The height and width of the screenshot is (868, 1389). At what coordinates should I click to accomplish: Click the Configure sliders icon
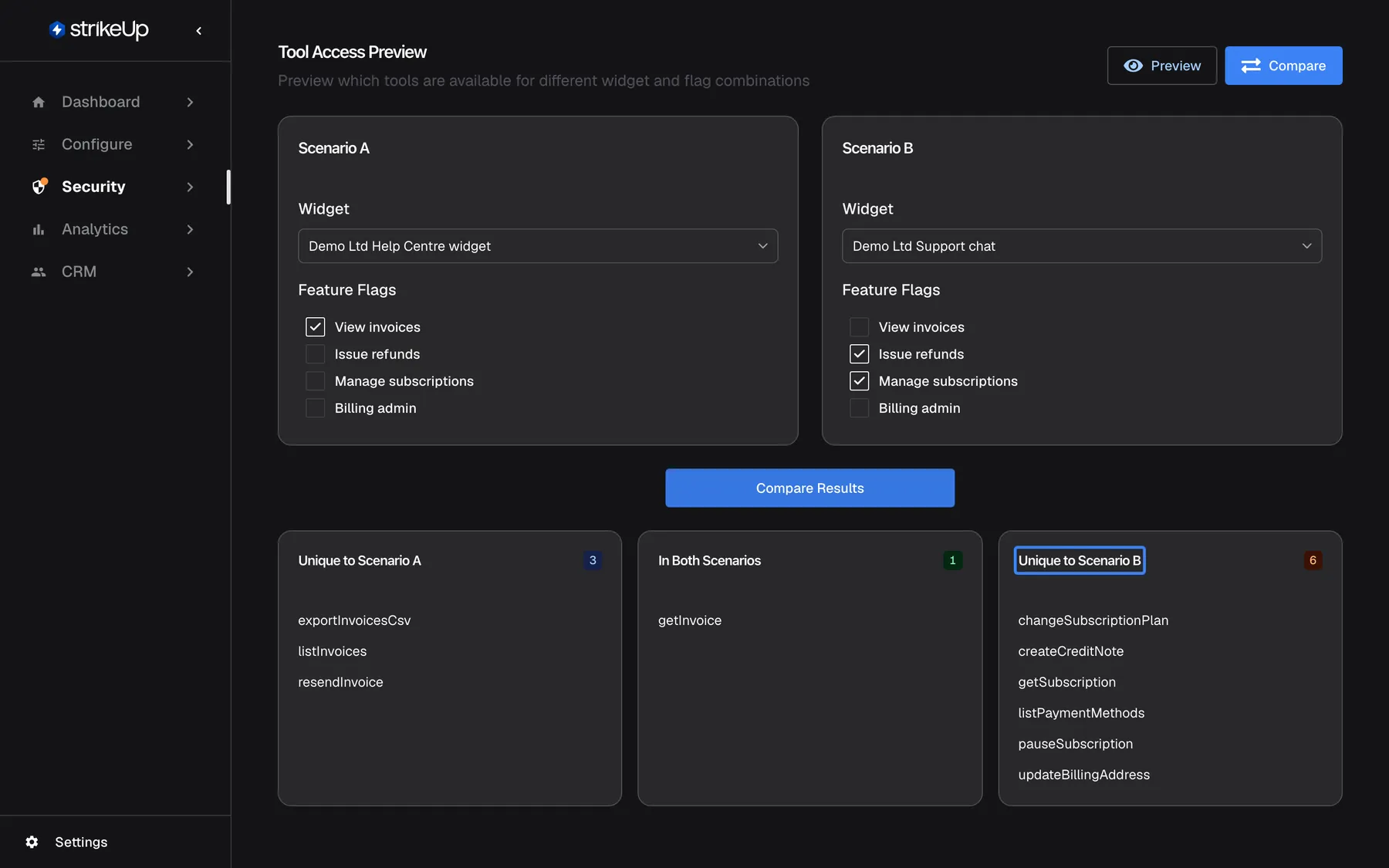(39, 144)
